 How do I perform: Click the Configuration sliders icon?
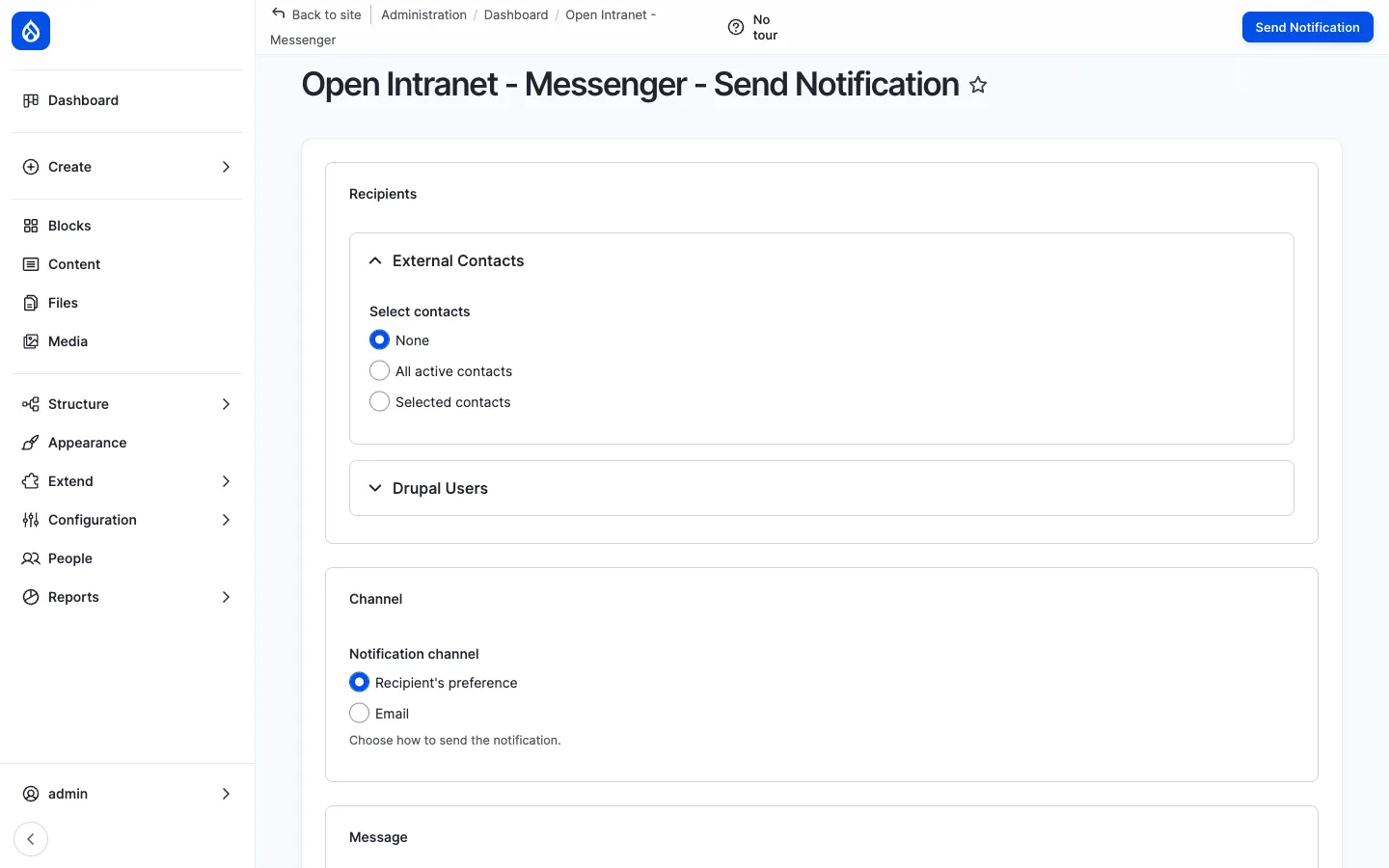(31, 520)
